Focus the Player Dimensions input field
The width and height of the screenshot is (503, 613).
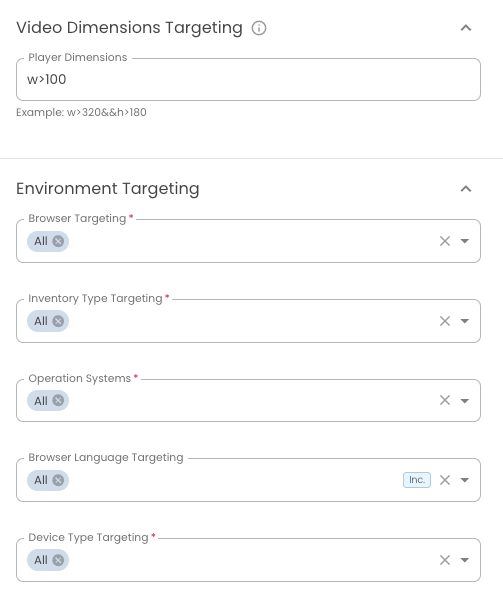(248, 79)
